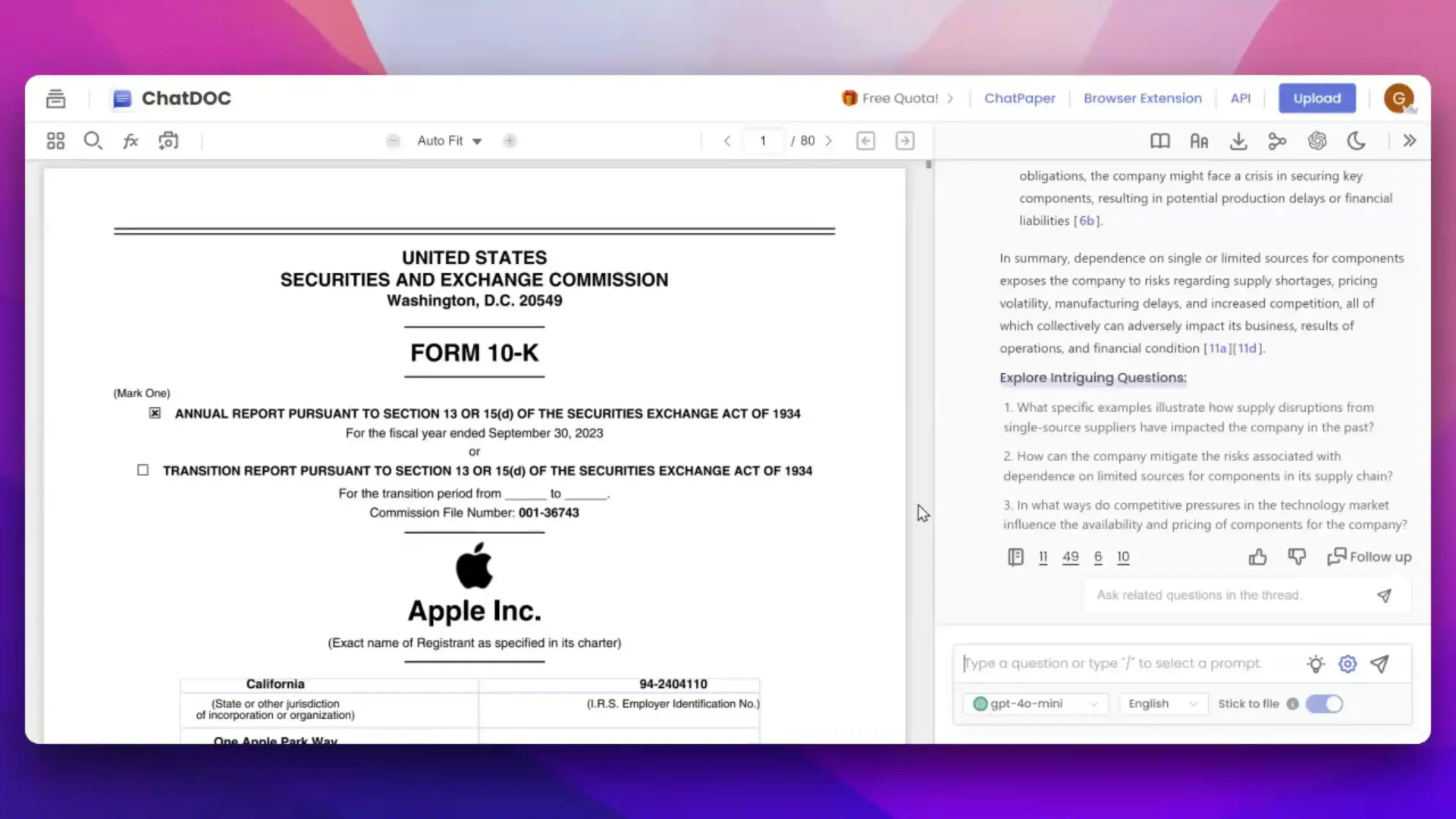Download the document
The height and width of the screenshot is (819, 1456).
[1238, 140]
